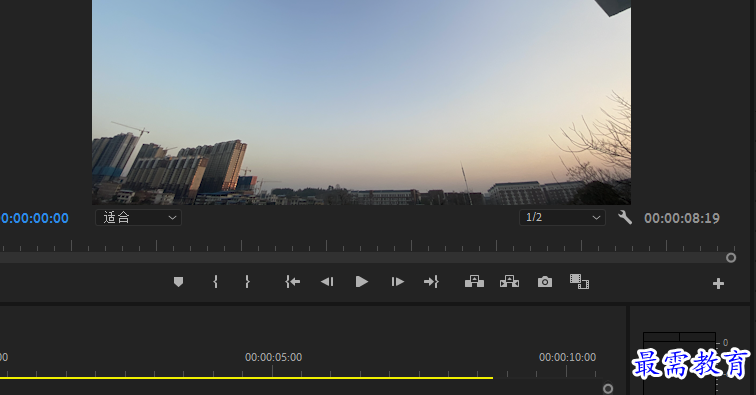The image size is (756, 395).
Task: Open monitor settings wrench icon
Action: 625,218
